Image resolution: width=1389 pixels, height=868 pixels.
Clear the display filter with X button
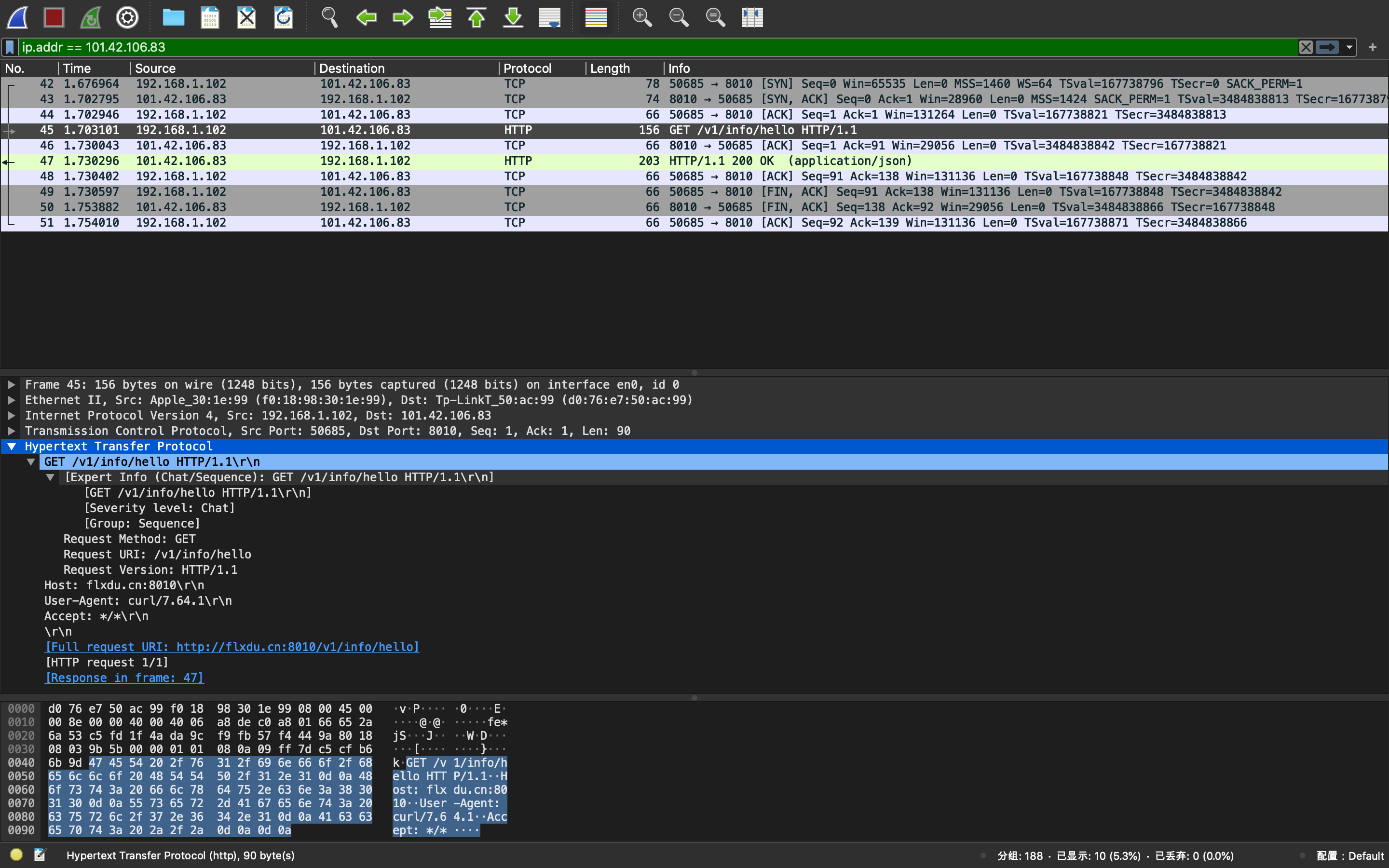pyautogui.click(x=1306, y=47)
